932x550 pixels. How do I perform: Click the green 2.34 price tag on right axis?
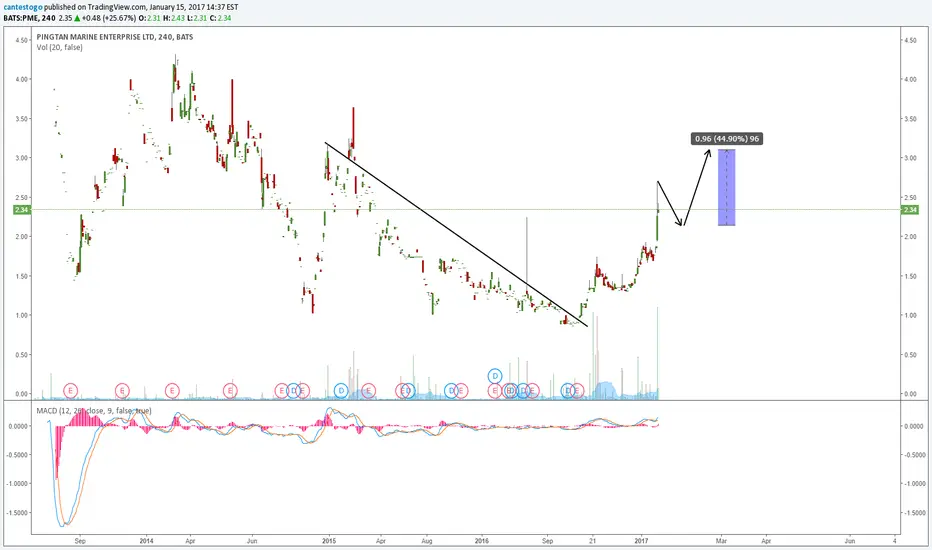click(x=910, y=210)
